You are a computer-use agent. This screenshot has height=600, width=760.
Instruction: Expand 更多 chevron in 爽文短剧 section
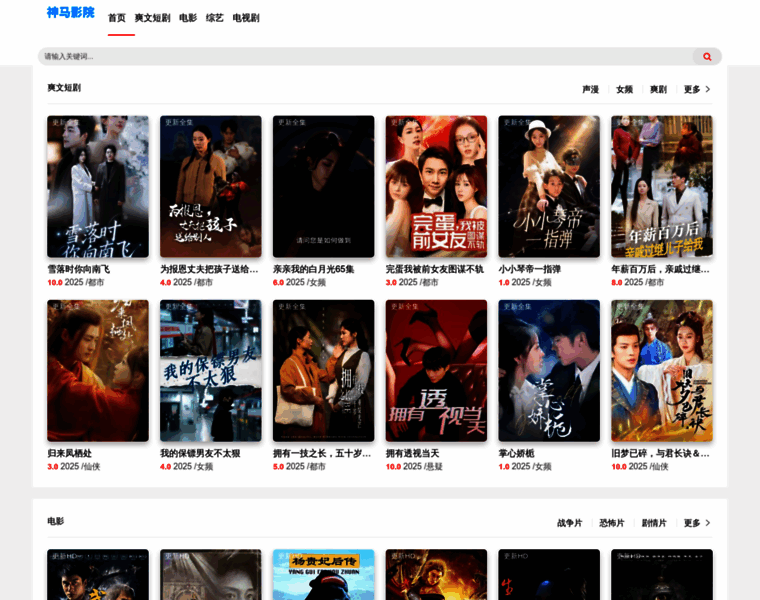pos(707,89)
